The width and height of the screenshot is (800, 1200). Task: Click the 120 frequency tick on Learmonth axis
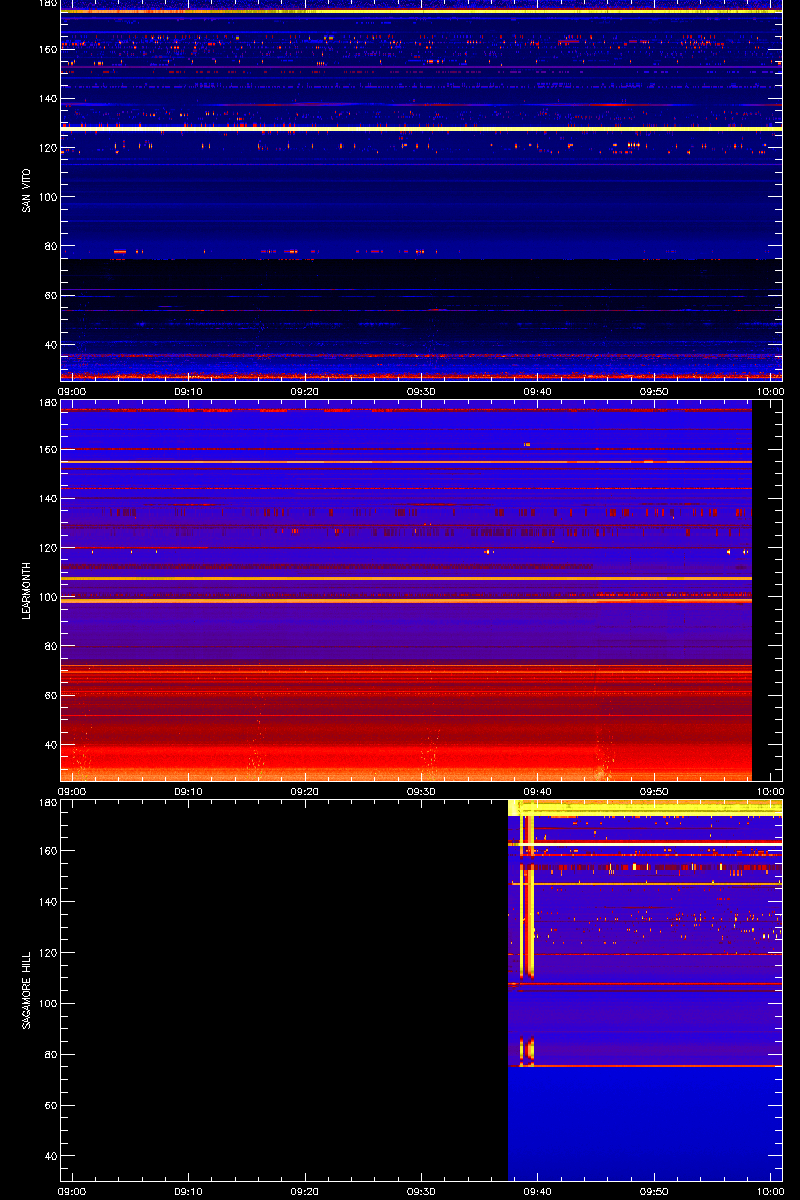(x=46, y=548)
